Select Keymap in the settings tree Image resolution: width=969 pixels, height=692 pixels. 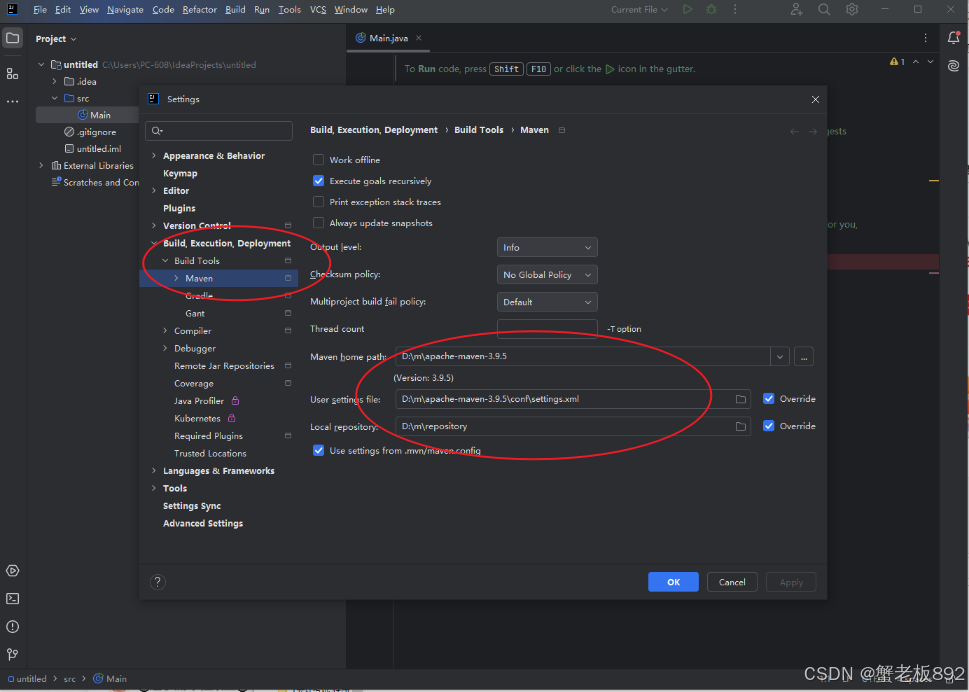pos(180,173)
